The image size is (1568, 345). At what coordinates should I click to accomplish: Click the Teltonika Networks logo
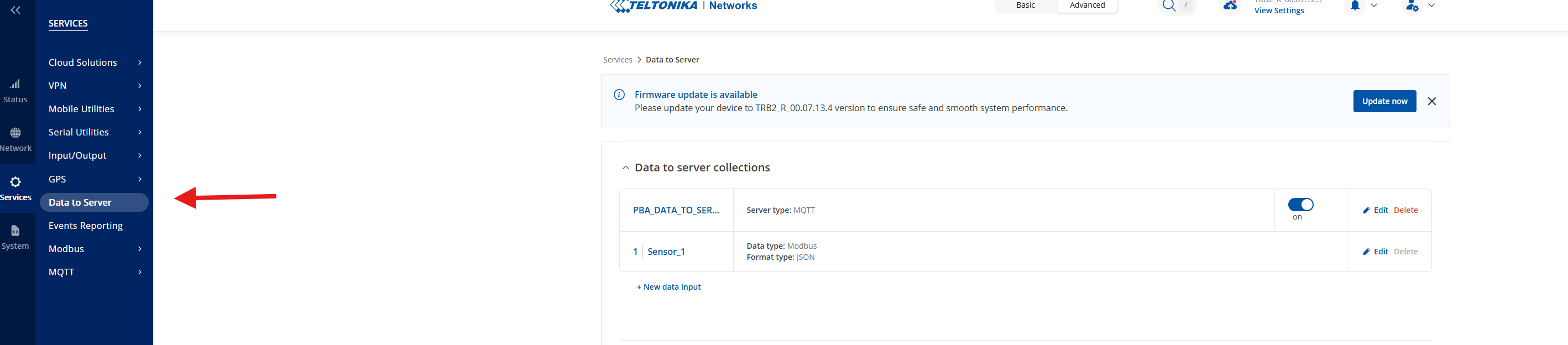pyautogui.click(x=683, y=6)
